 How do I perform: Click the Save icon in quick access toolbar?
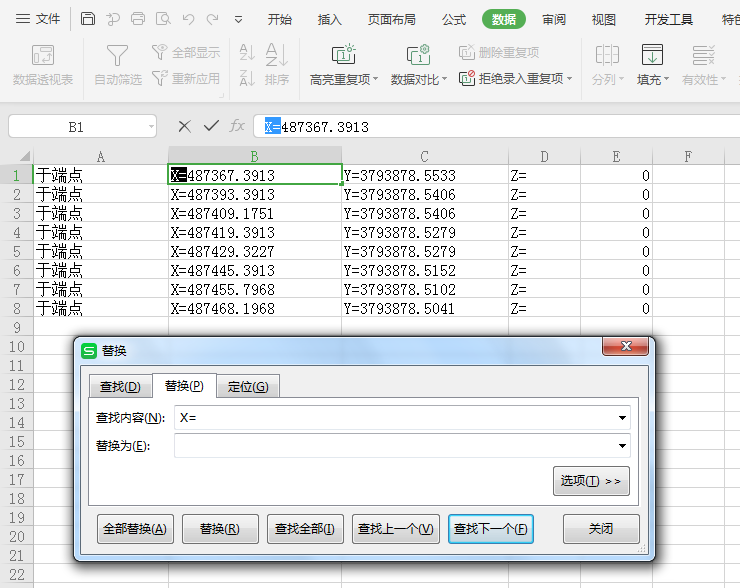click(88, 19)
